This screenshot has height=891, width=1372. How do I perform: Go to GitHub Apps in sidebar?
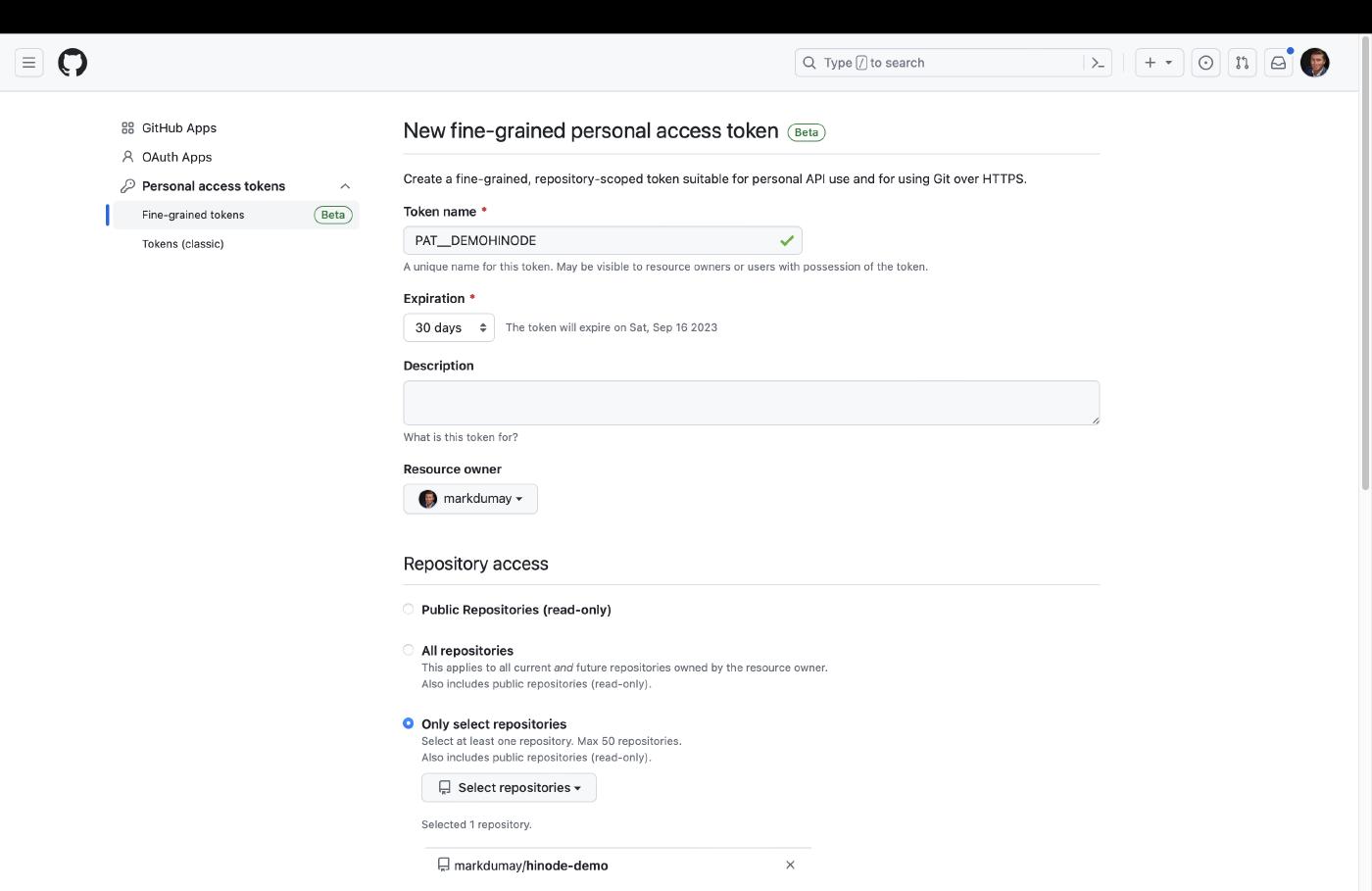click(x=179, y=128)
